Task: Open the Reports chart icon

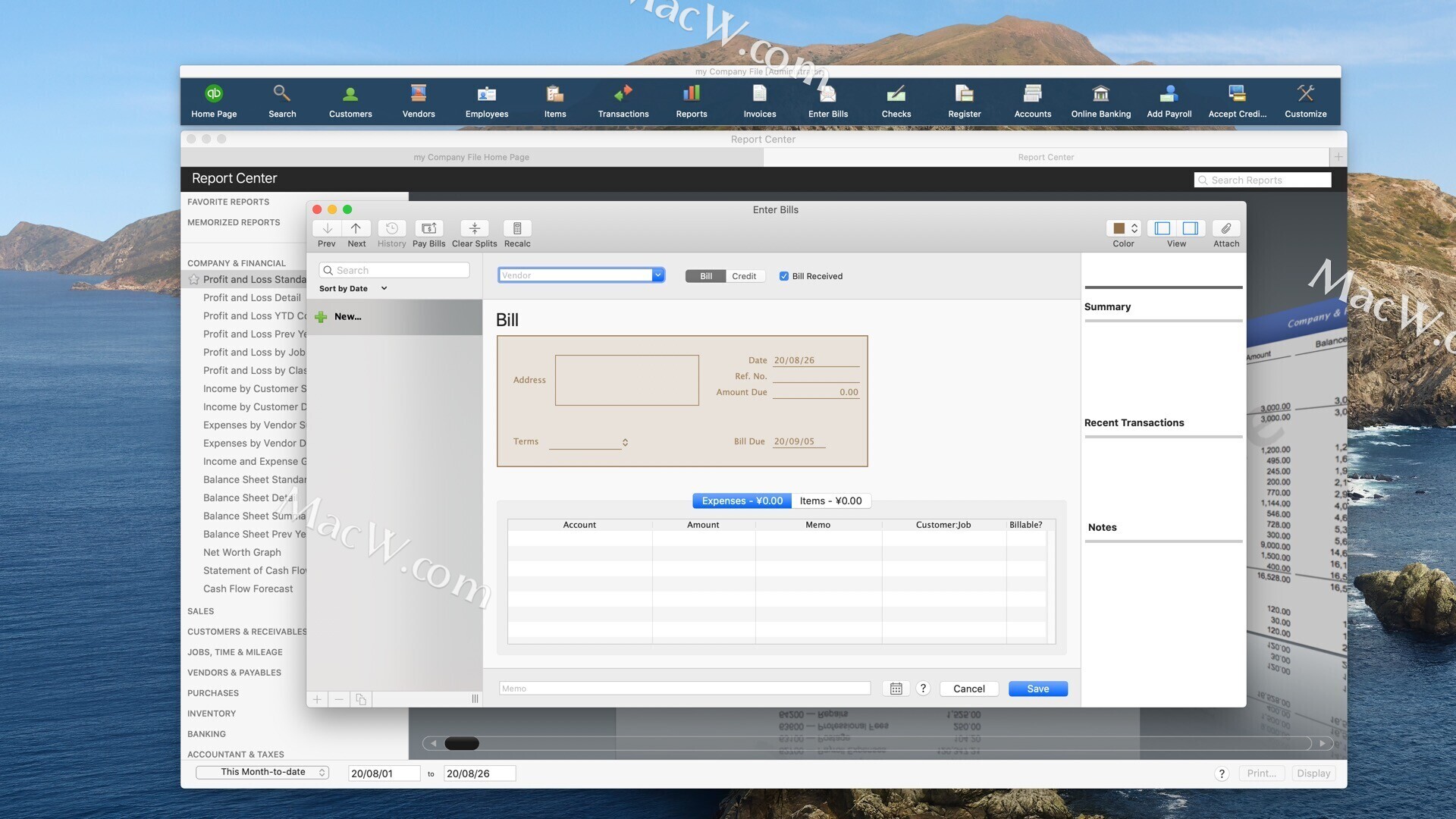Action: (692, 101)
